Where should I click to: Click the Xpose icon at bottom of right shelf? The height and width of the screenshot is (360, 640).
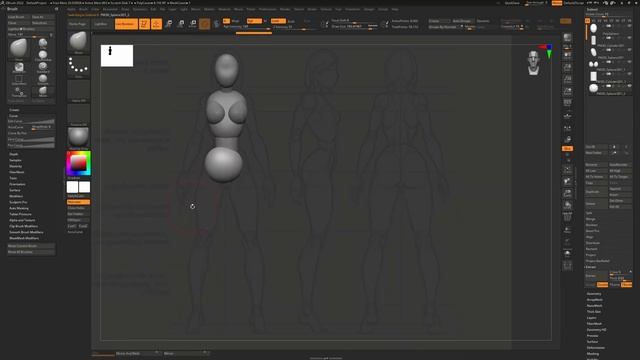(567, 266)
